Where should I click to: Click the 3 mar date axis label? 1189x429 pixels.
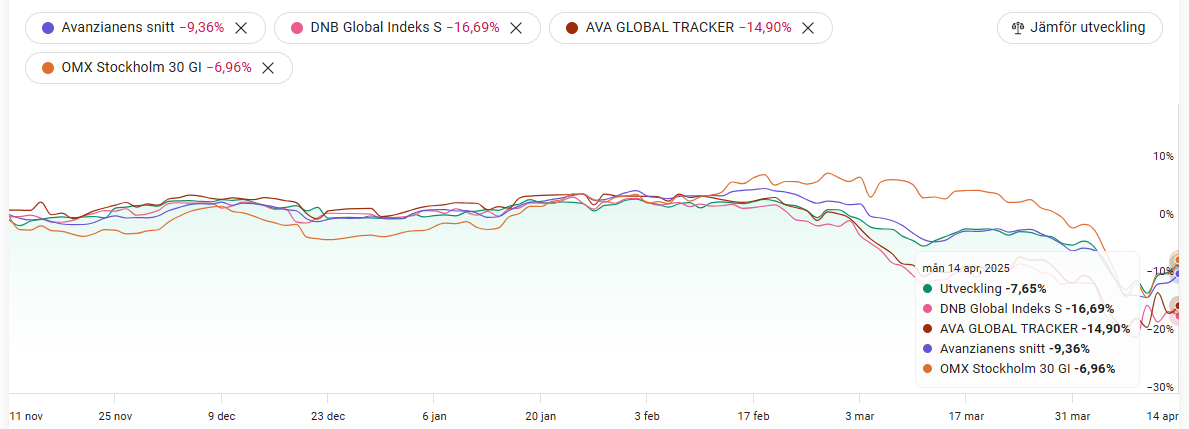click(x=859, y=415)
